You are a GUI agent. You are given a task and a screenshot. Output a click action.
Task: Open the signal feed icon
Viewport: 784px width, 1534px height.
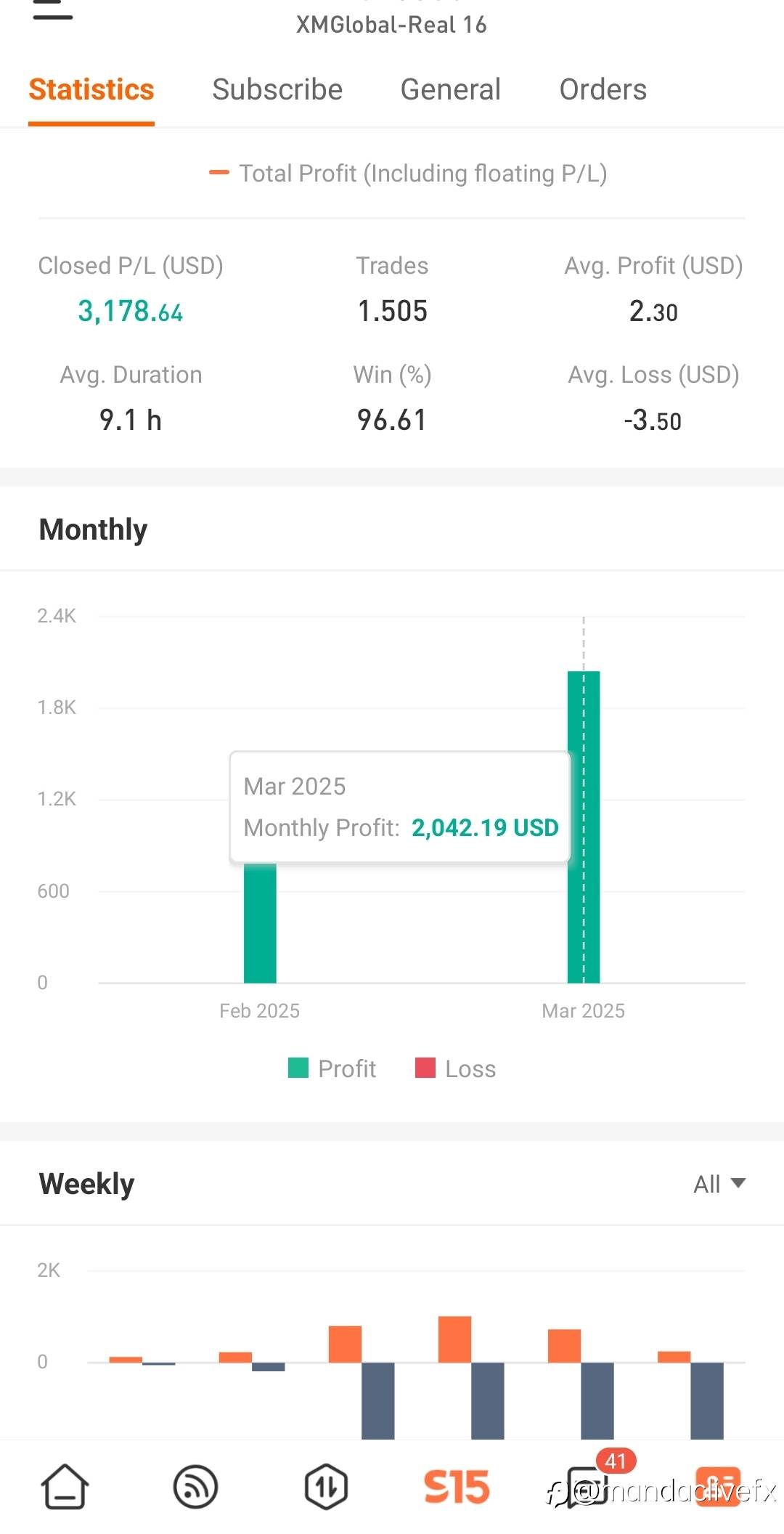pyautogui.click(x=195, y=1486)
